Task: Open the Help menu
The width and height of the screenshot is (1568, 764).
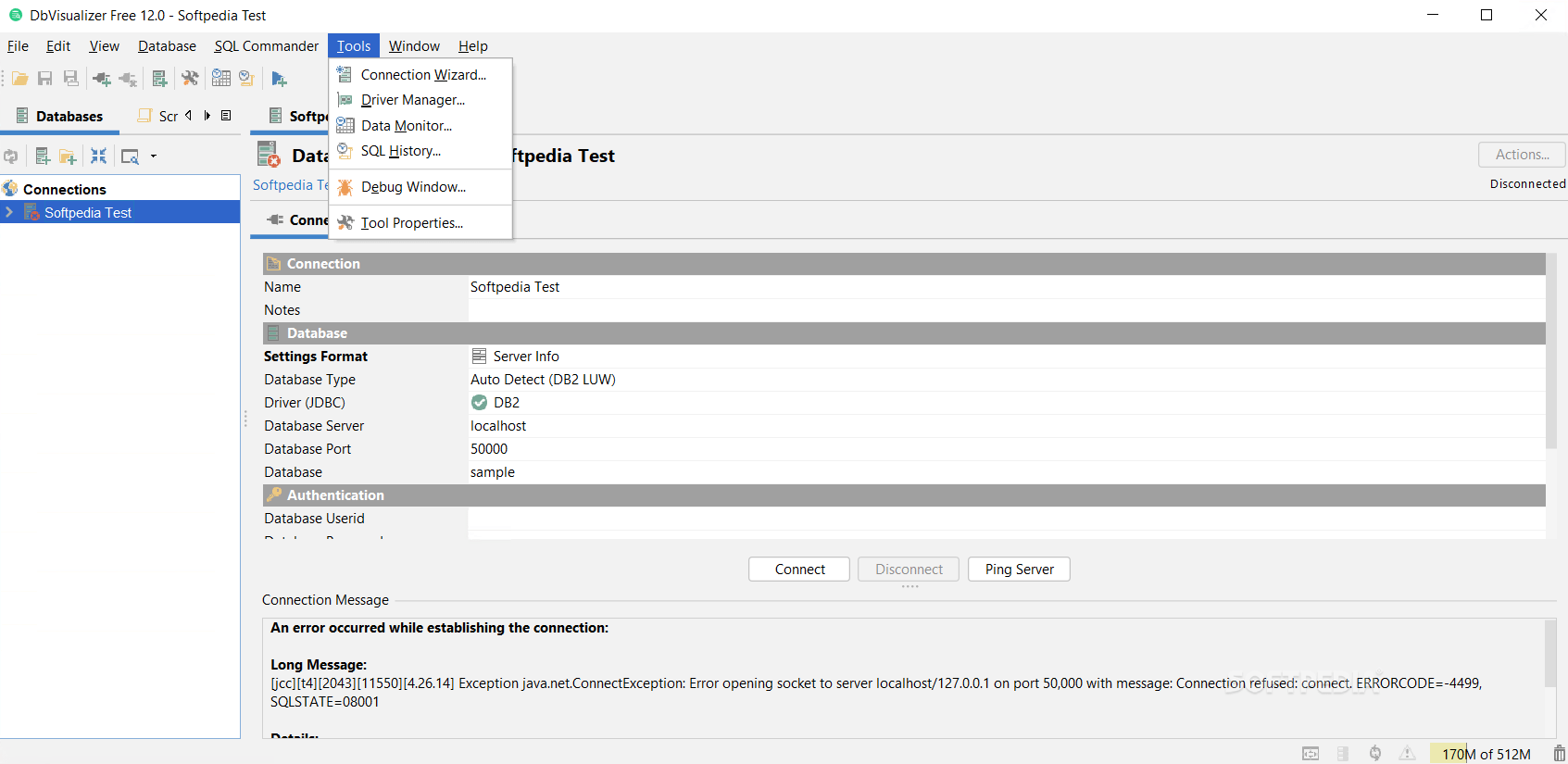Action: [x=472, y=45]
